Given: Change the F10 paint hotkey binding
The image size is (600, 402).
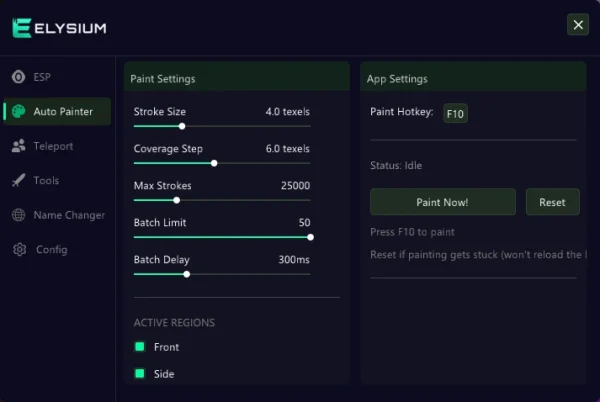Looking at the screenshot, I should (455, 114).
